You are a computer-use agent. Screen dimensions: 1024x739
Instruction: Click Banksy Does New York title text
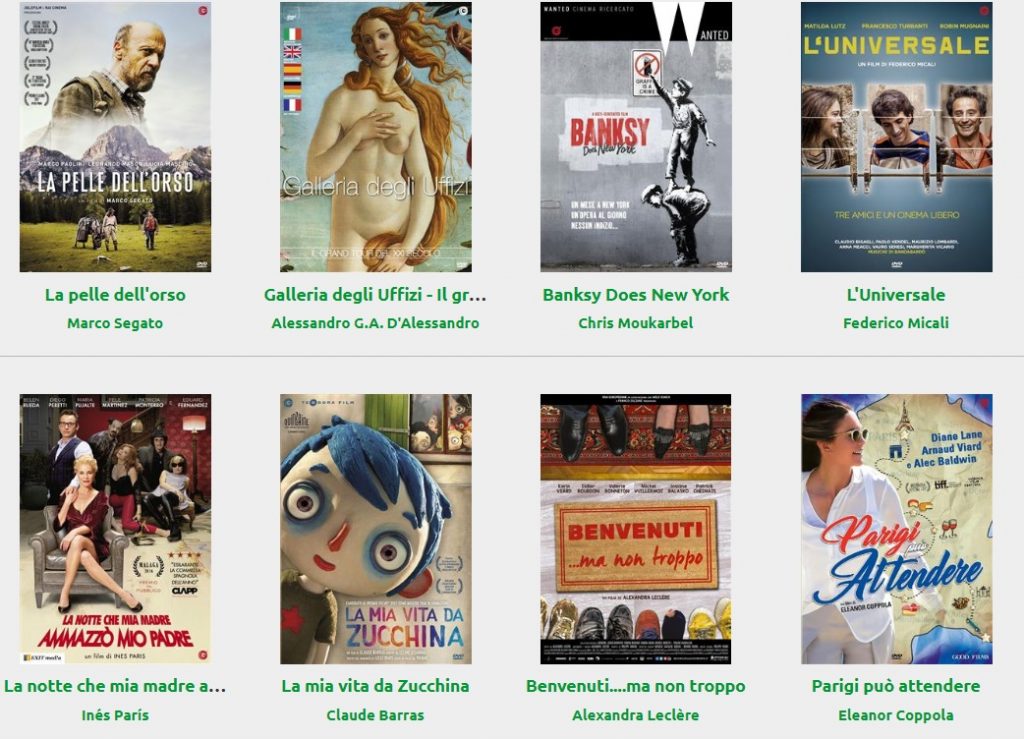point(635,294)
